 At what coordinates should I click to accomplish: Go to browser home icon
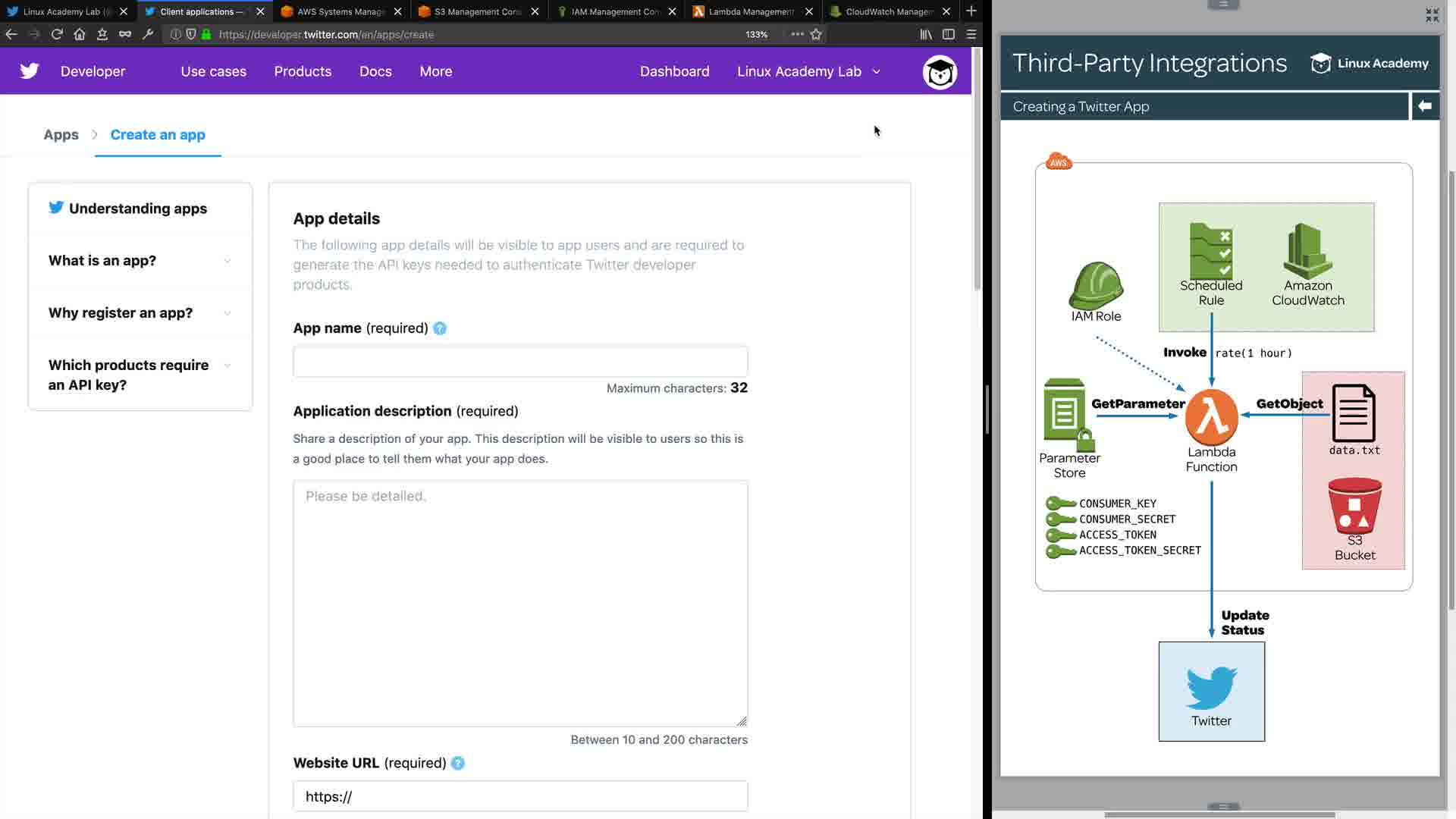pos(80,34)
